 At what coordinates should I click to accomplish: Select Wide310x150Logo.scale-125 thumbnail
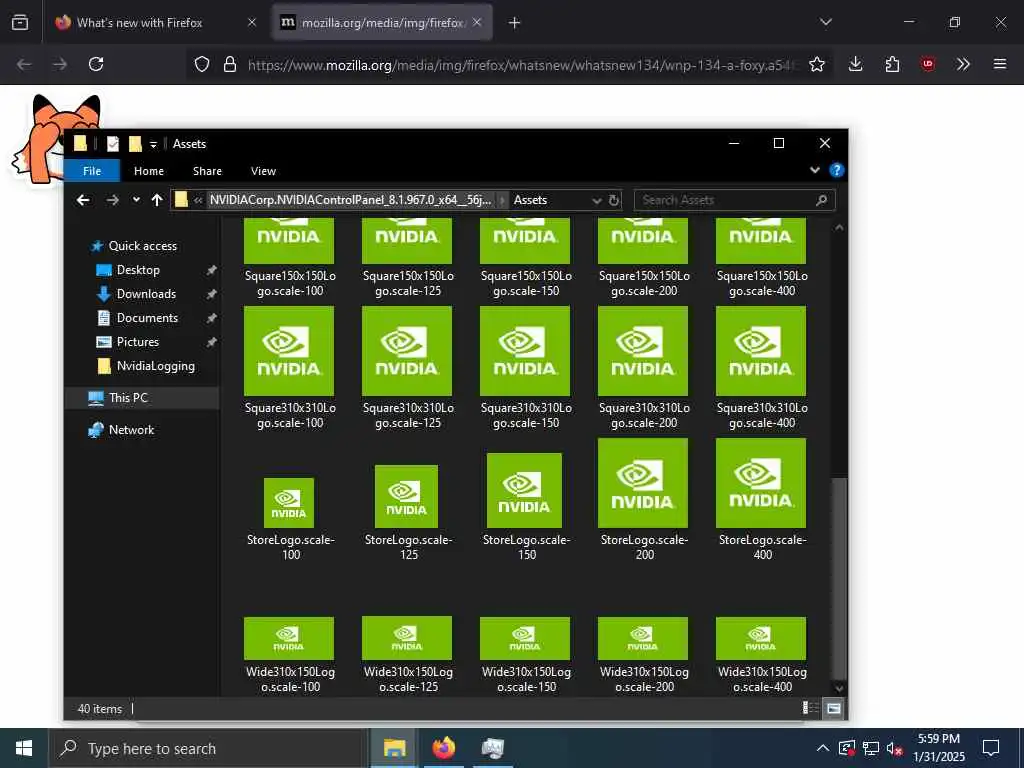(x=407, y=638)
